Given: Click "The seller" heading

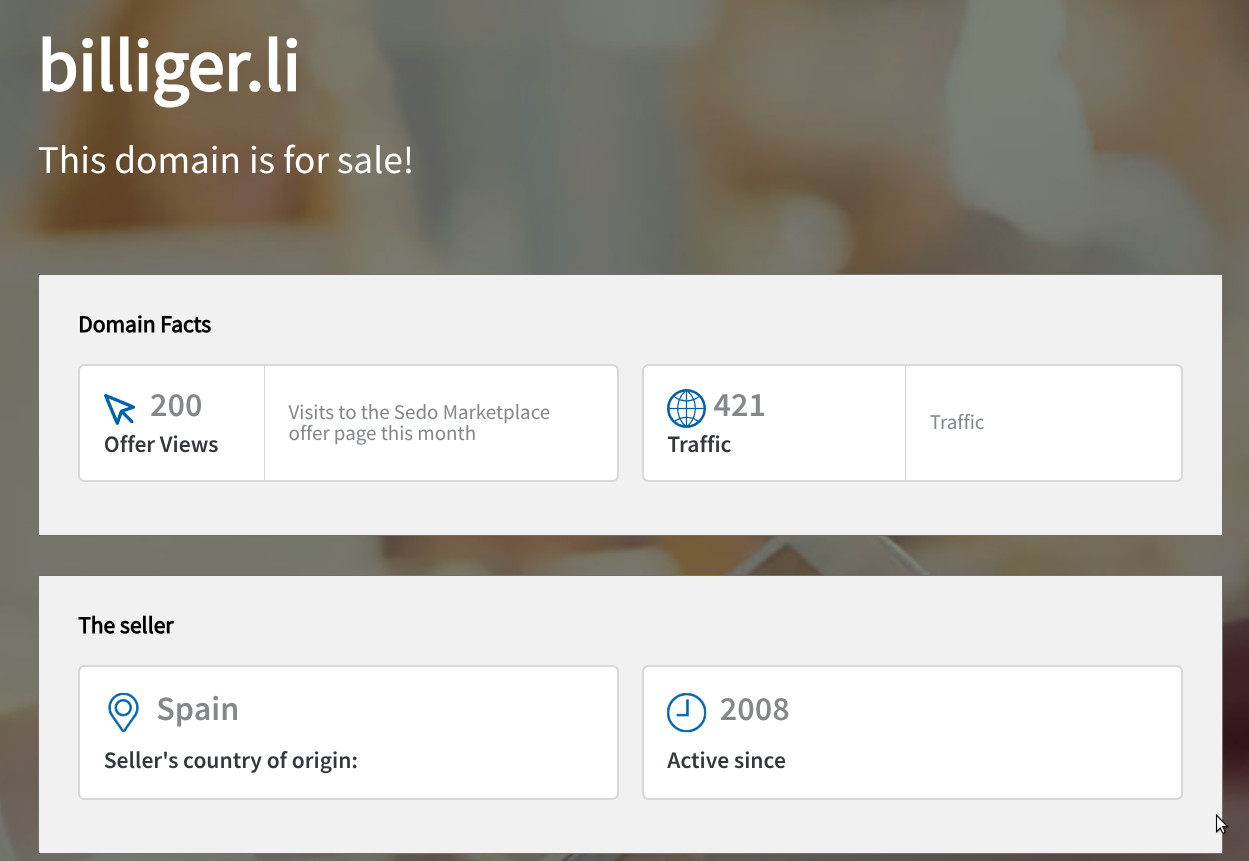Looking at the screenshot, I should tap(126, 626).
